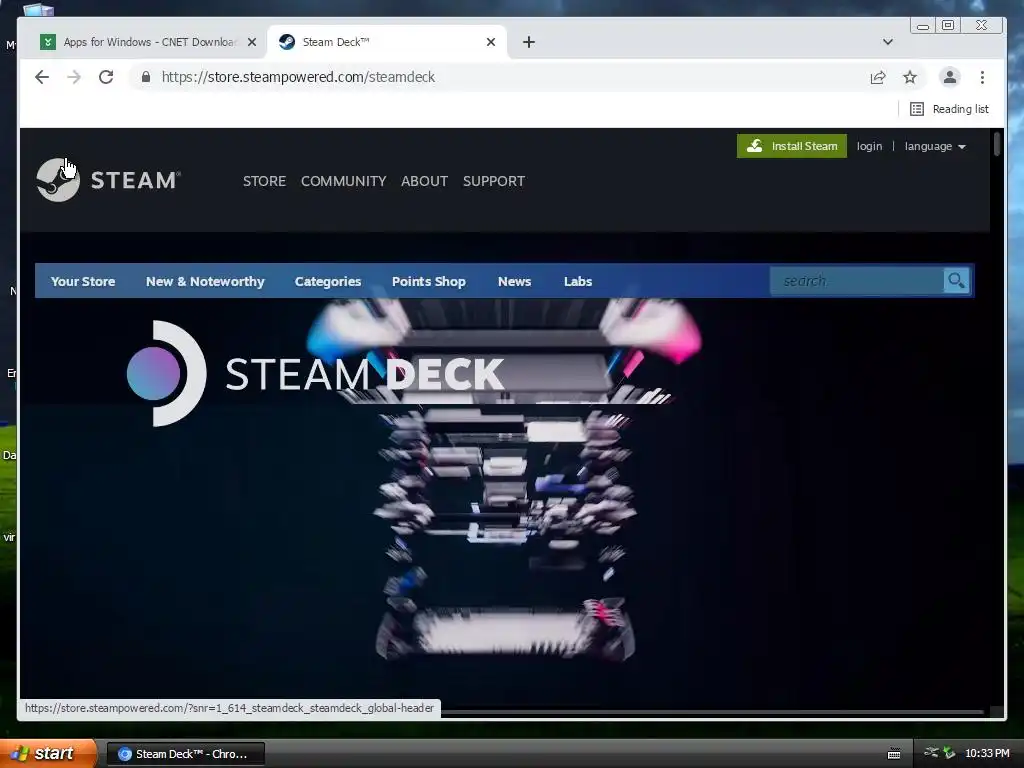
Task: Open Categories menu
Action: tap(328, 281)
